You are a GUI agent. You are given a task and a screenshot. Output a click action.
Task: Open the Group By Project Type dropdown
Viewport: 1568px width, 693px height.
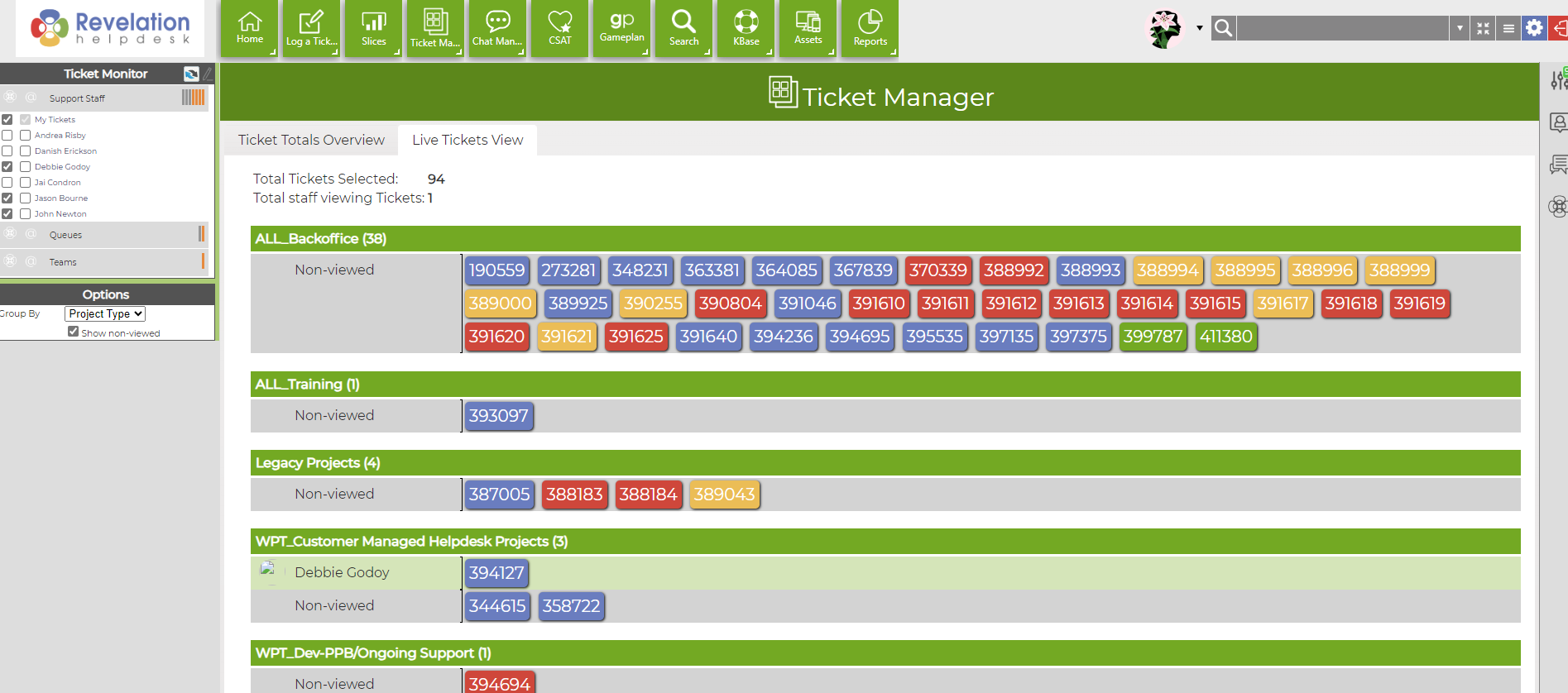[x=105, y=313]
